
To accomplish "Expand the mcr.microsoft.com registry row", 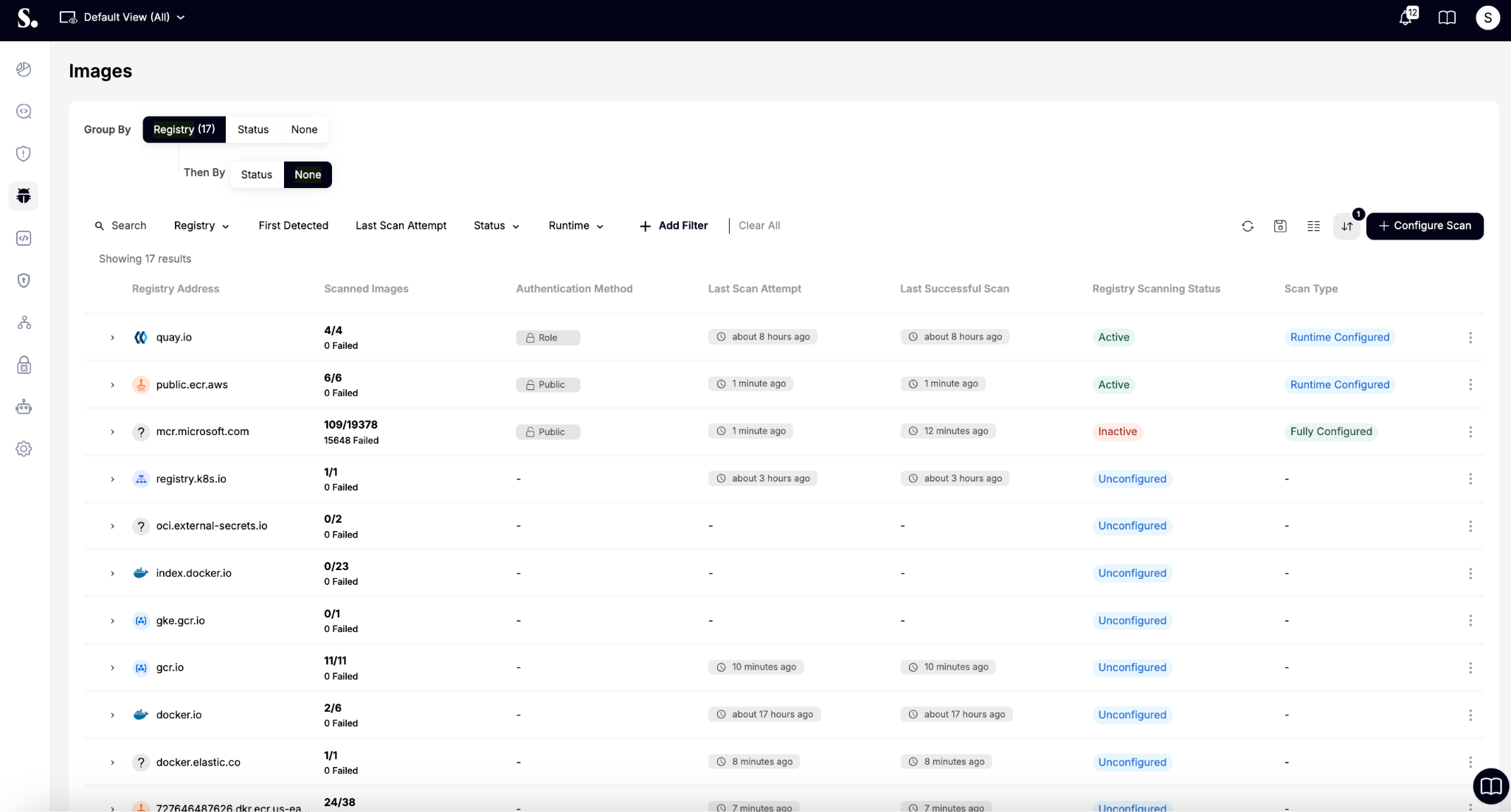I will (x=112, y=432).
